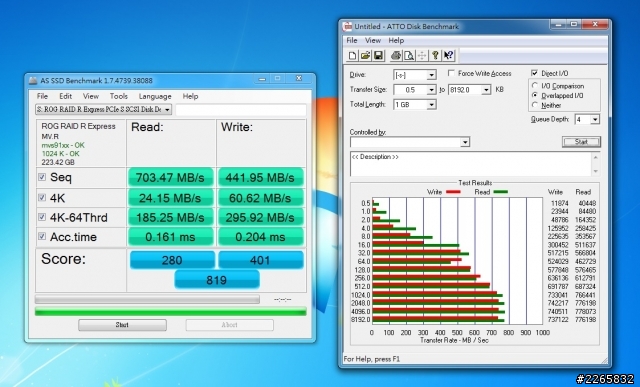
Task: Uncheck the Direct I/O checkbox
Action: (534, 73)
